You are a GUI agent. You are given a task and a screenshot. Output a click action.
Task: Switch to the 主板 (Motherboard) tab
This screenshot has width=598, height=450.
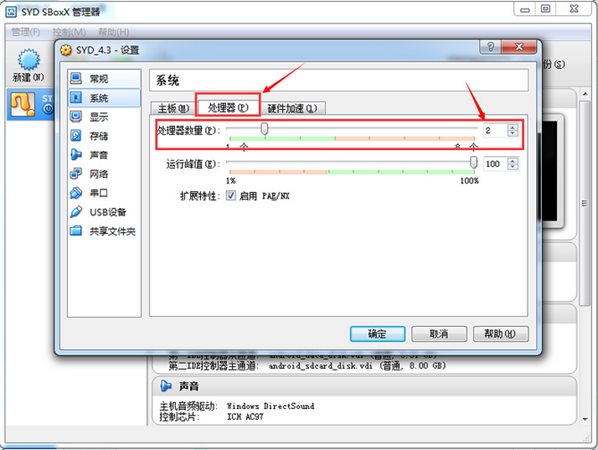[174, 108]
